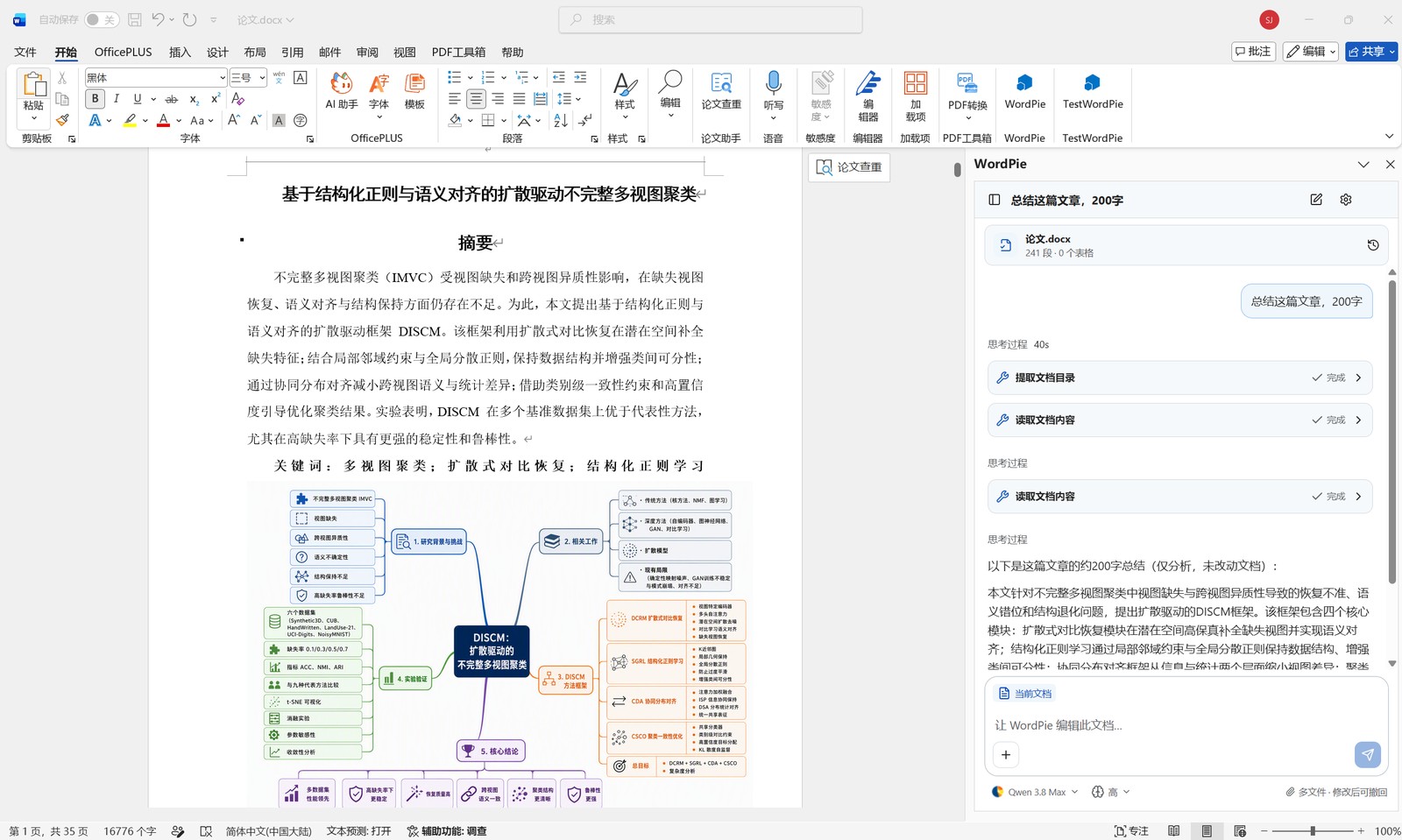1402x840 pixels.
Task: Click the WordPie message input field
Action: [x=1186, y=725]
